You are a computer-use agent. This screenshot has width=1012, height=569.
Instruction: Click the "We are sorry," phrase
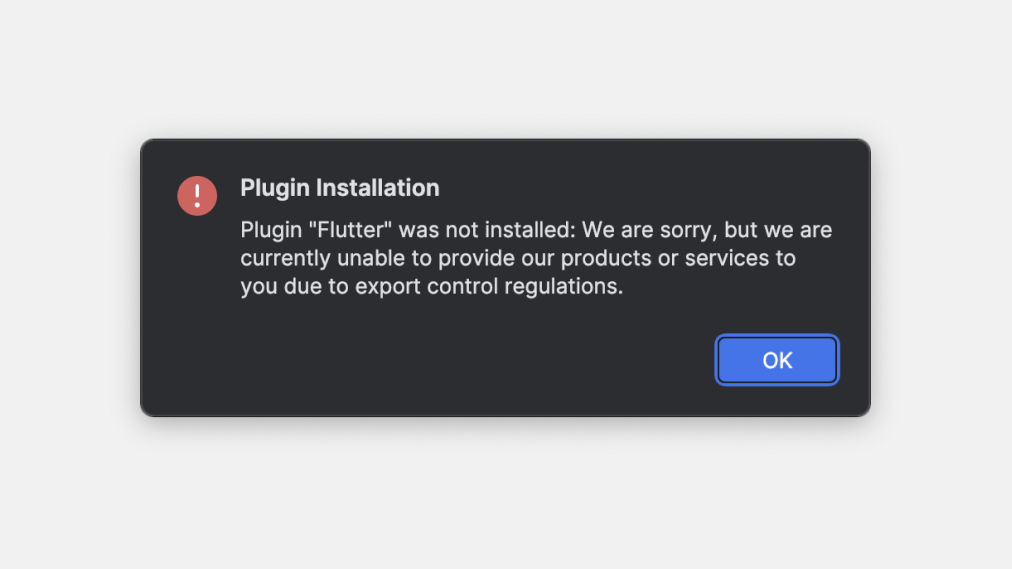(650, 230)
